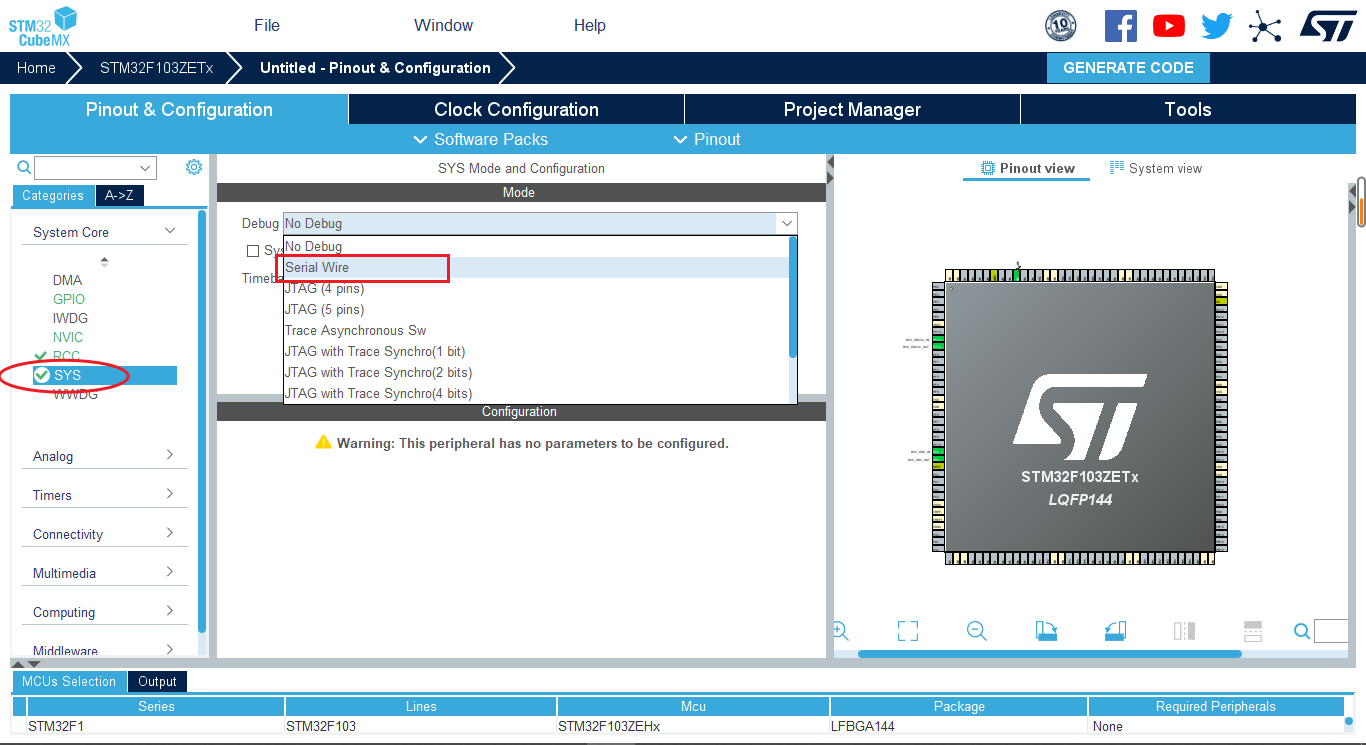1366x745 pixels.
Task: Expand the Computing category
Action: tap(104, 612)
